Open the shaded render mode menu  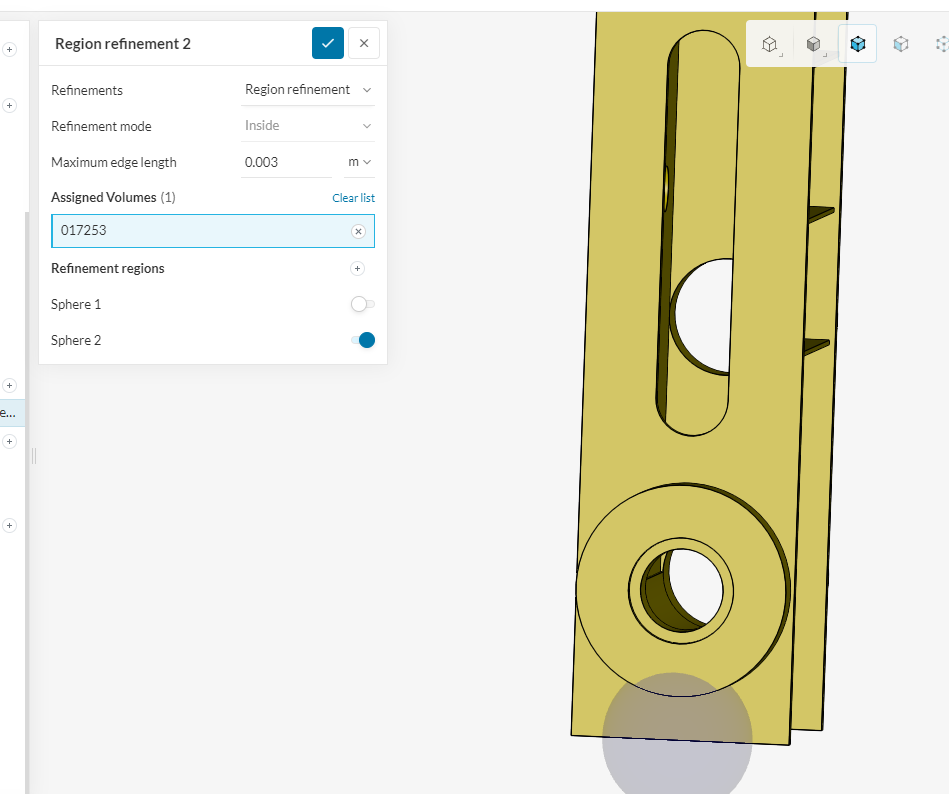pyautogui.click(x=814, y=44)
